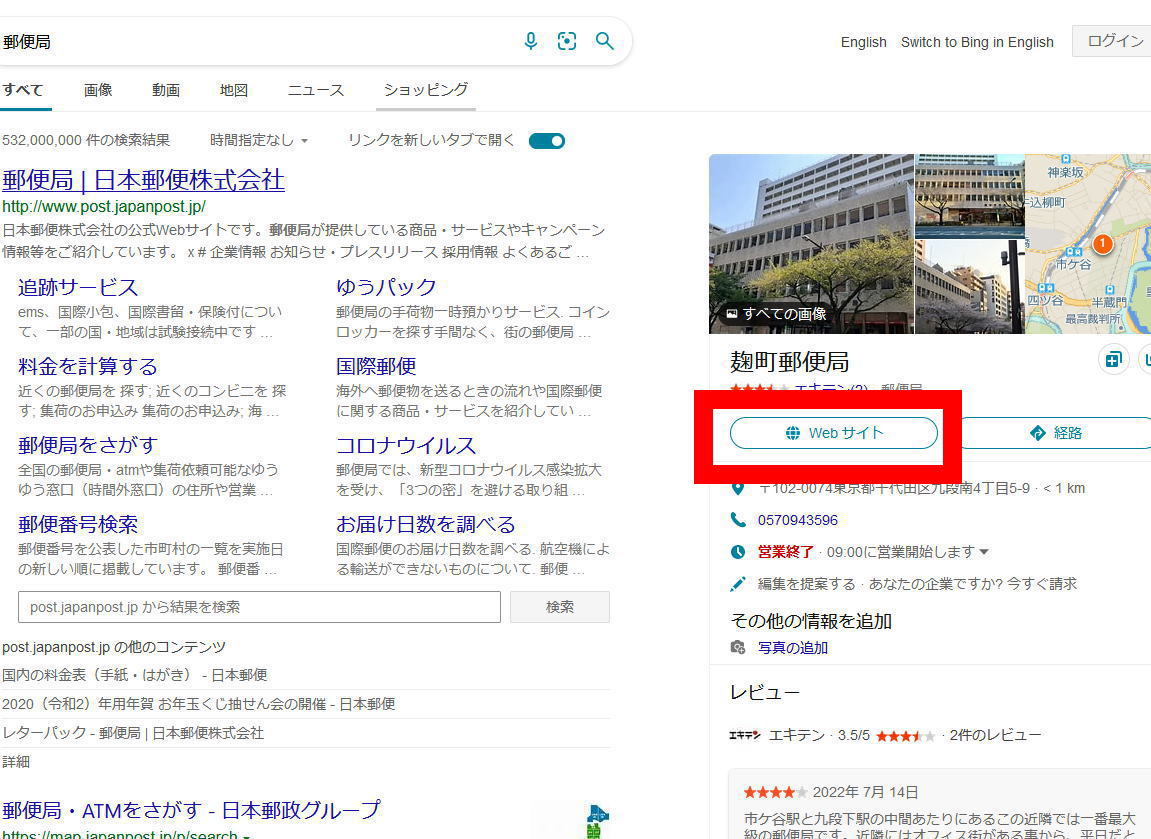Switch to the 動画 tab

[166, 90]
